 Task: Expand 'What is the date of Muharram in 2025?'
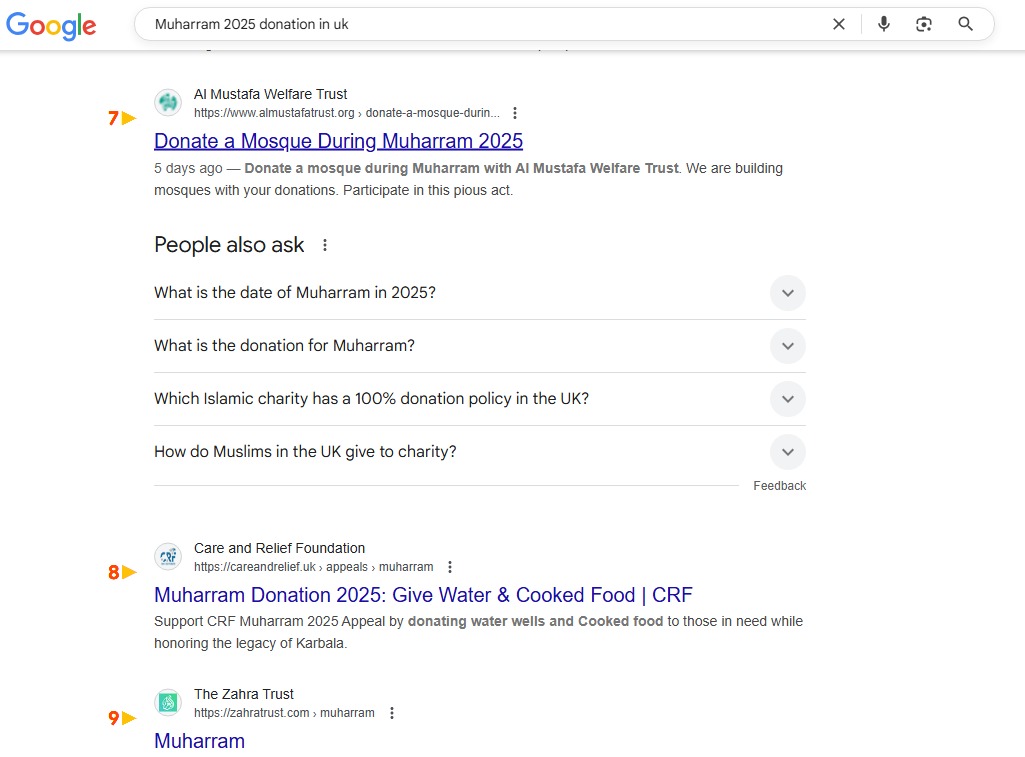tap(787, 293)
